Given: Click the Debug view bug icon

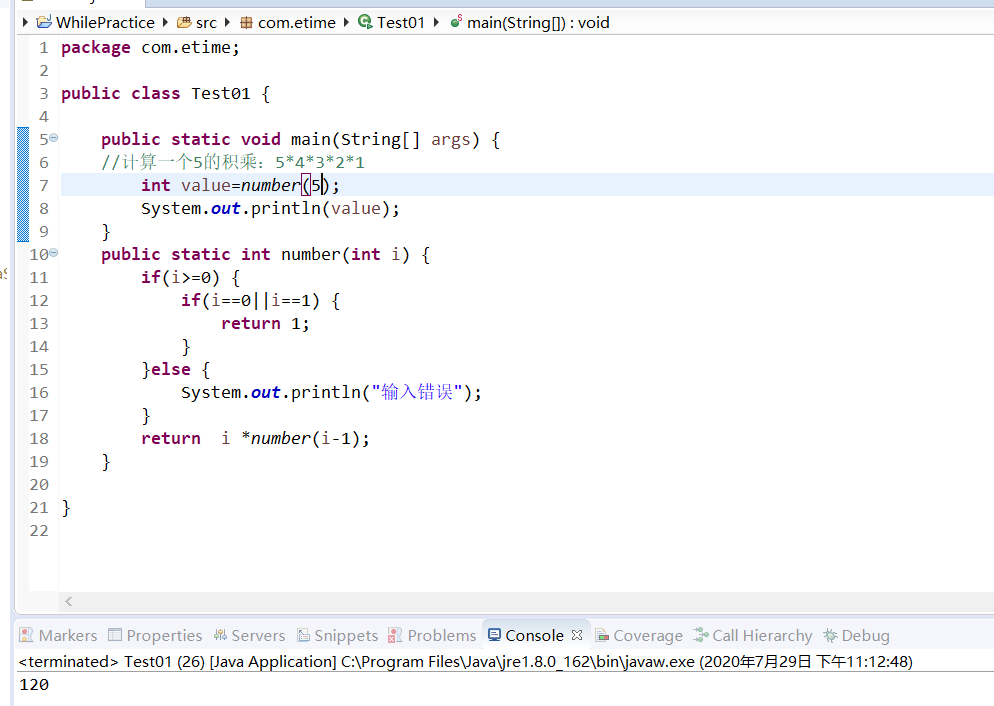Looking at the screenshot, I should pos(830,635).
